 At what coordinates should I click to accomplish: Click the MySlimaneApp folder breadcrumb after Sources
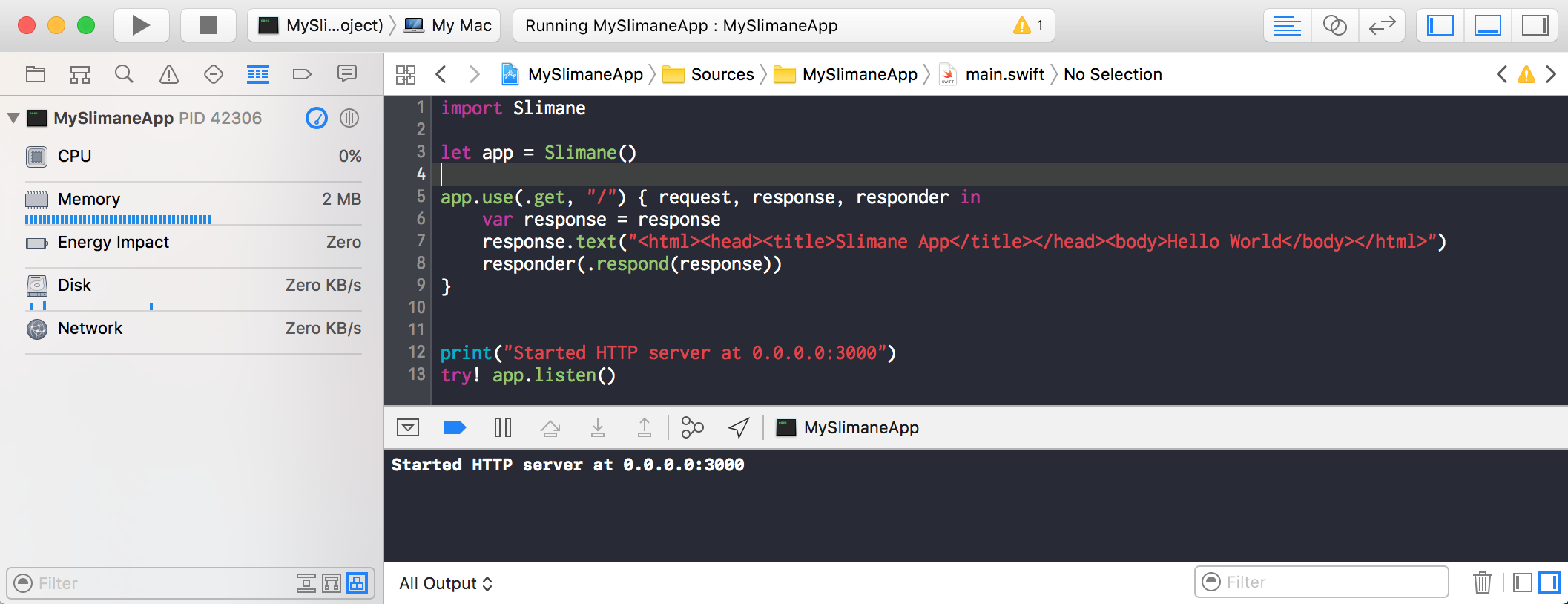pos(846,74)
